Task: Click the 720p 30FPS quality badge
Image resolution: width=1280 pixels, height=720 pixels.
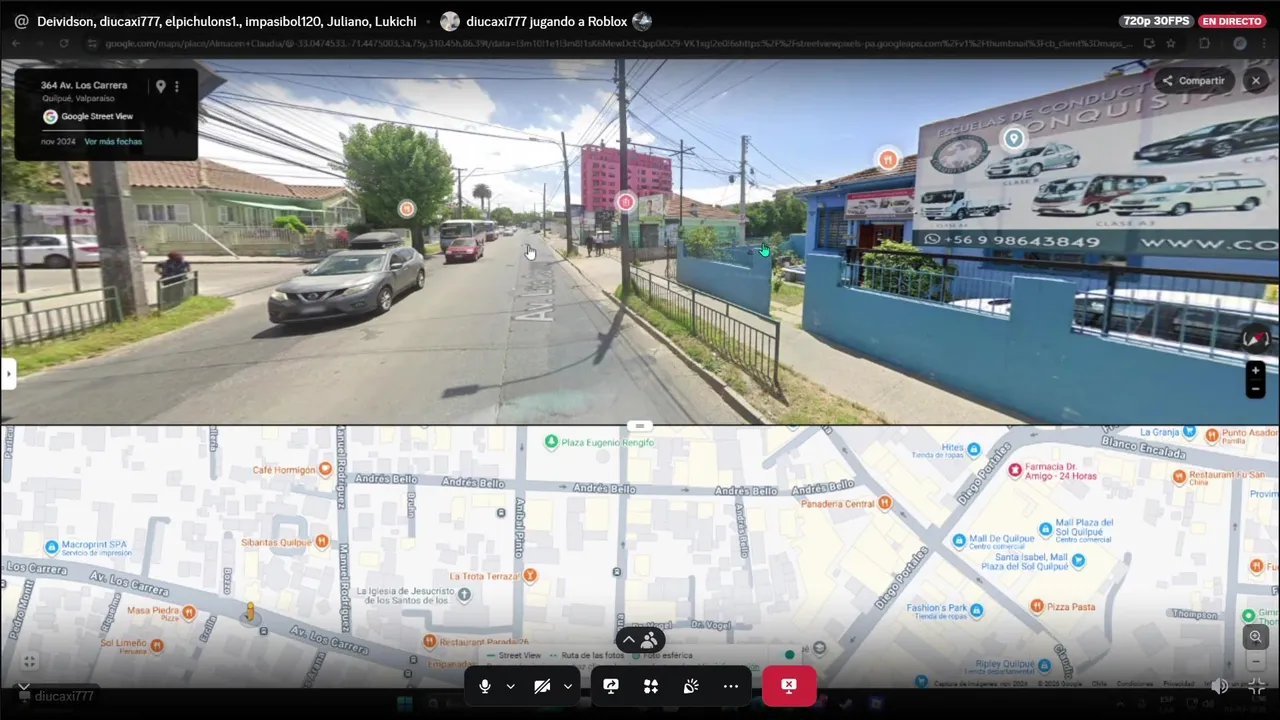Action: coord(1155,21)
